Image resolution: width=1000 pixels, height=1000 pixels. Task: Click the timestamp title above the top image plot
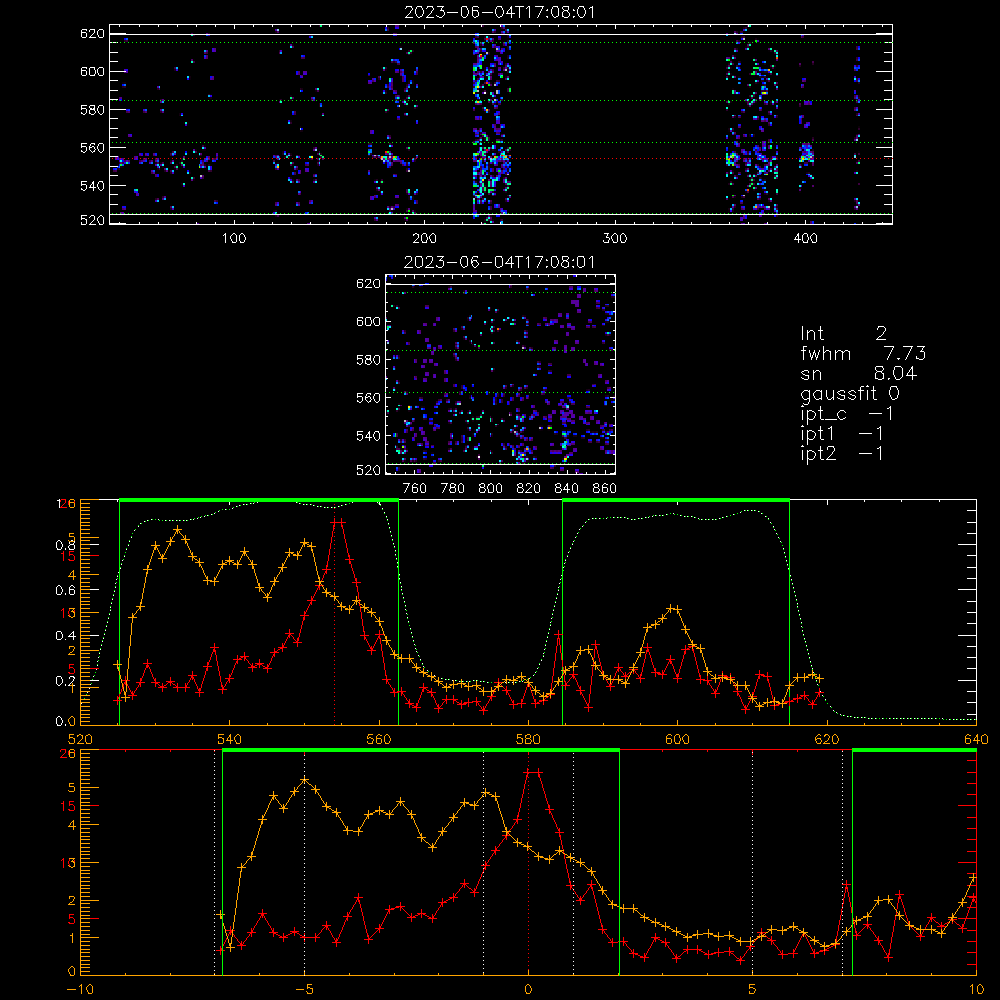coord(500,12)
